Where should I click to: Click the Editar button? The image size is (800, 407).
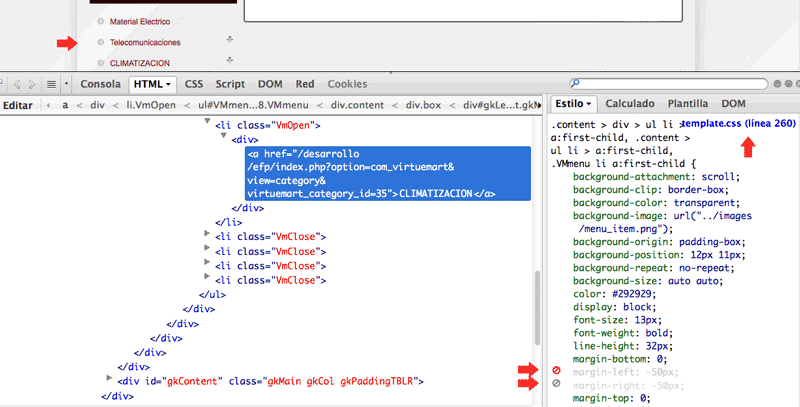coord(18,106)
